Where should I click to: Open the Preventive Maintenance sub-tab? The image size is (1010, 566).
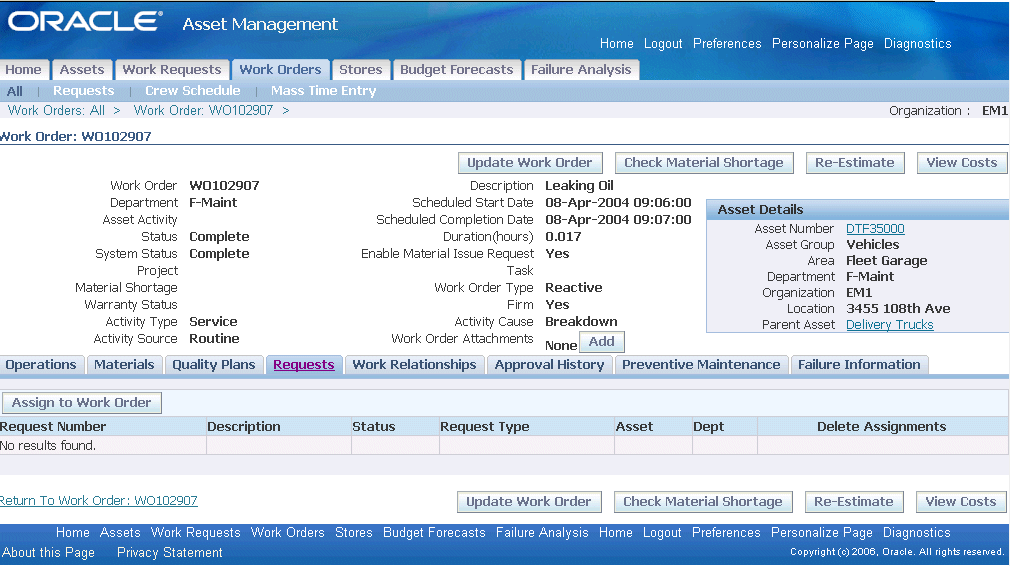(x=701, y=364)
